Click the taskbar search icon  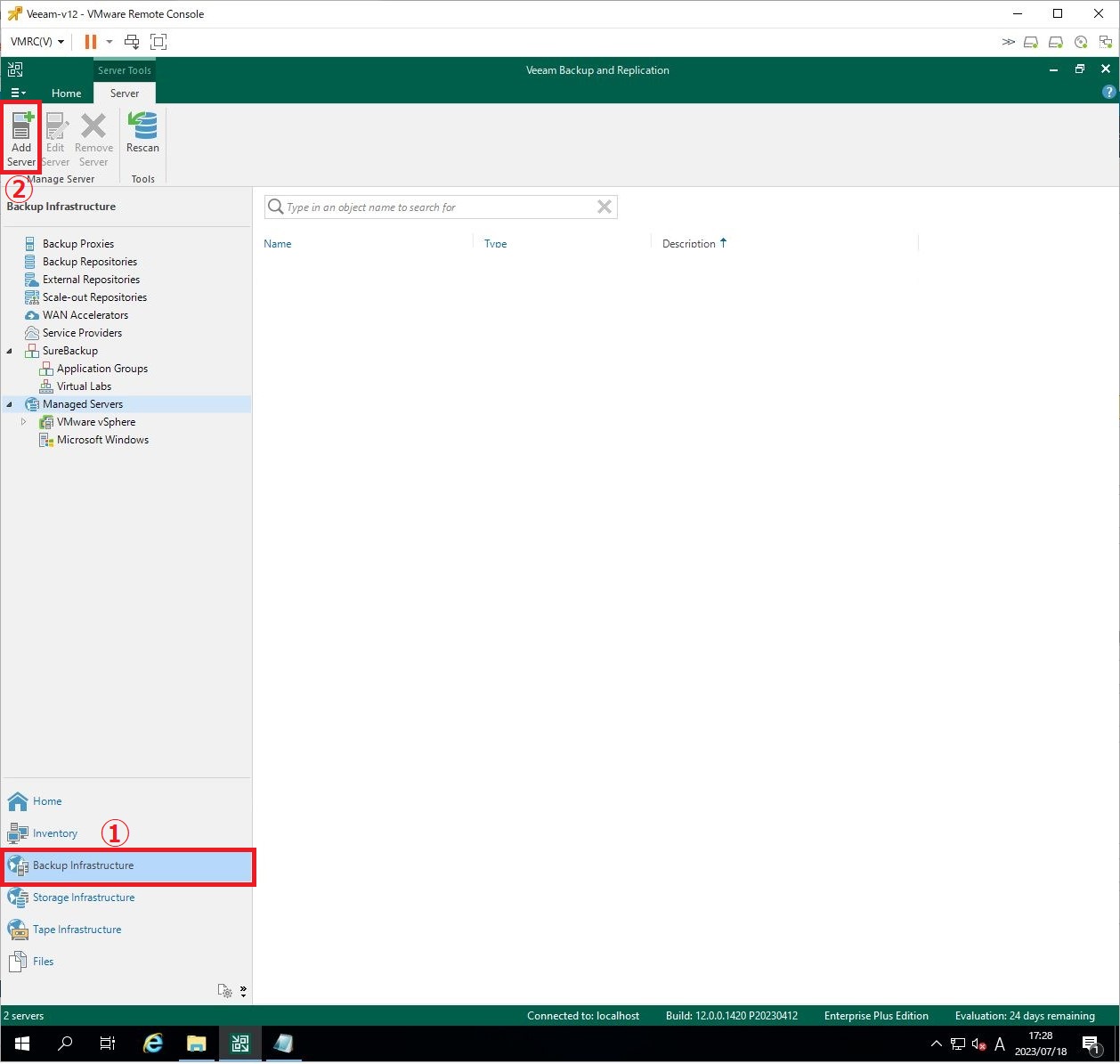coord(65,1044)
